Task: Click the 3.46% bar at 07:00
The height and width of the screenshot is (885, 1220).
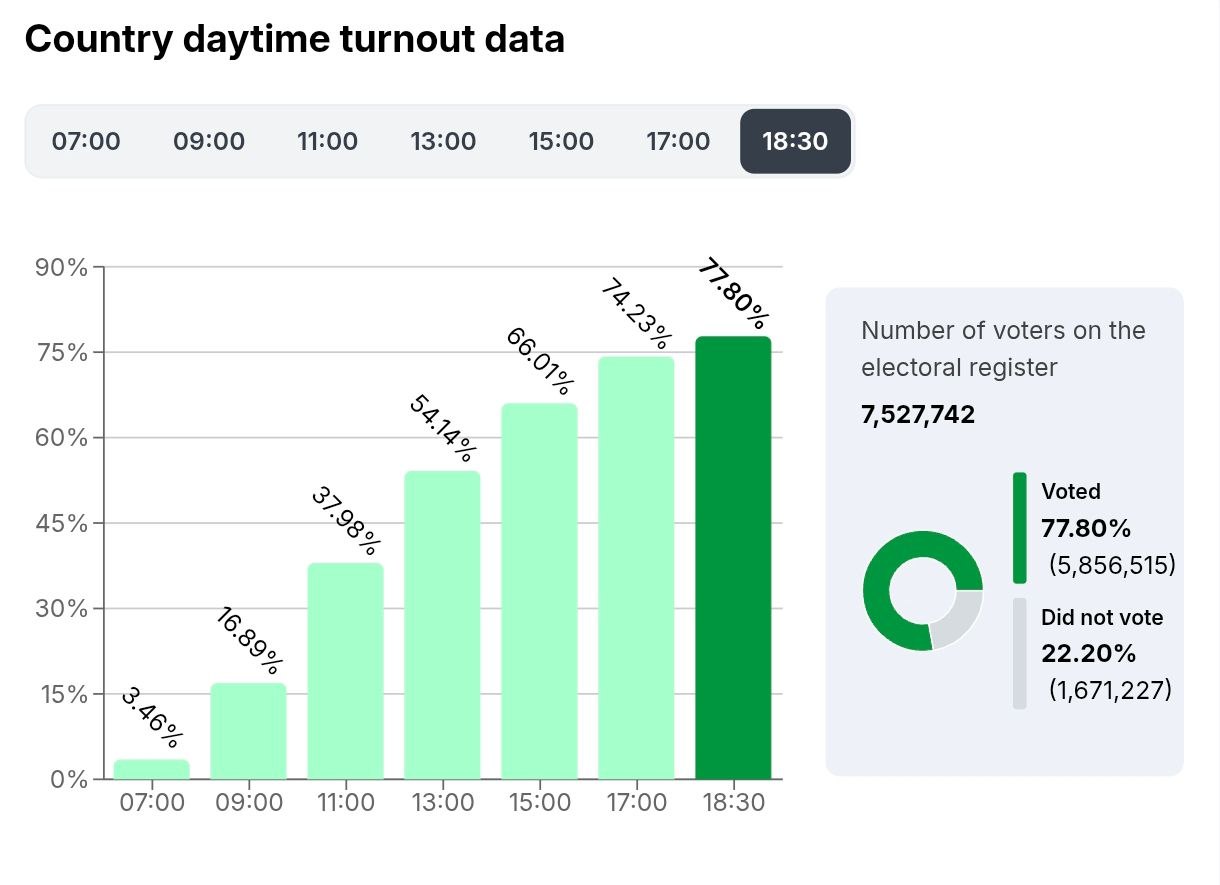Action: (152, 769)
